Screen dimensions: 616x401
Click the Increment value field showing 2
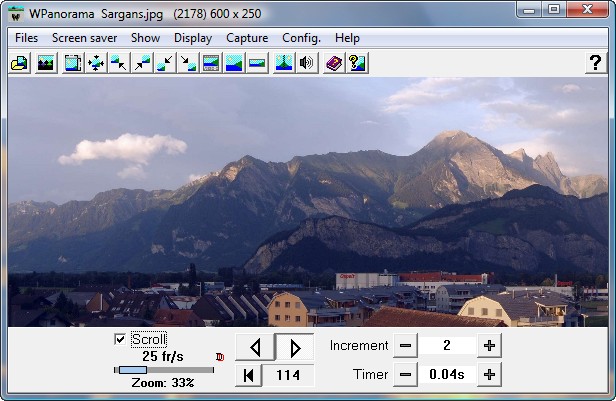(447, 346)
